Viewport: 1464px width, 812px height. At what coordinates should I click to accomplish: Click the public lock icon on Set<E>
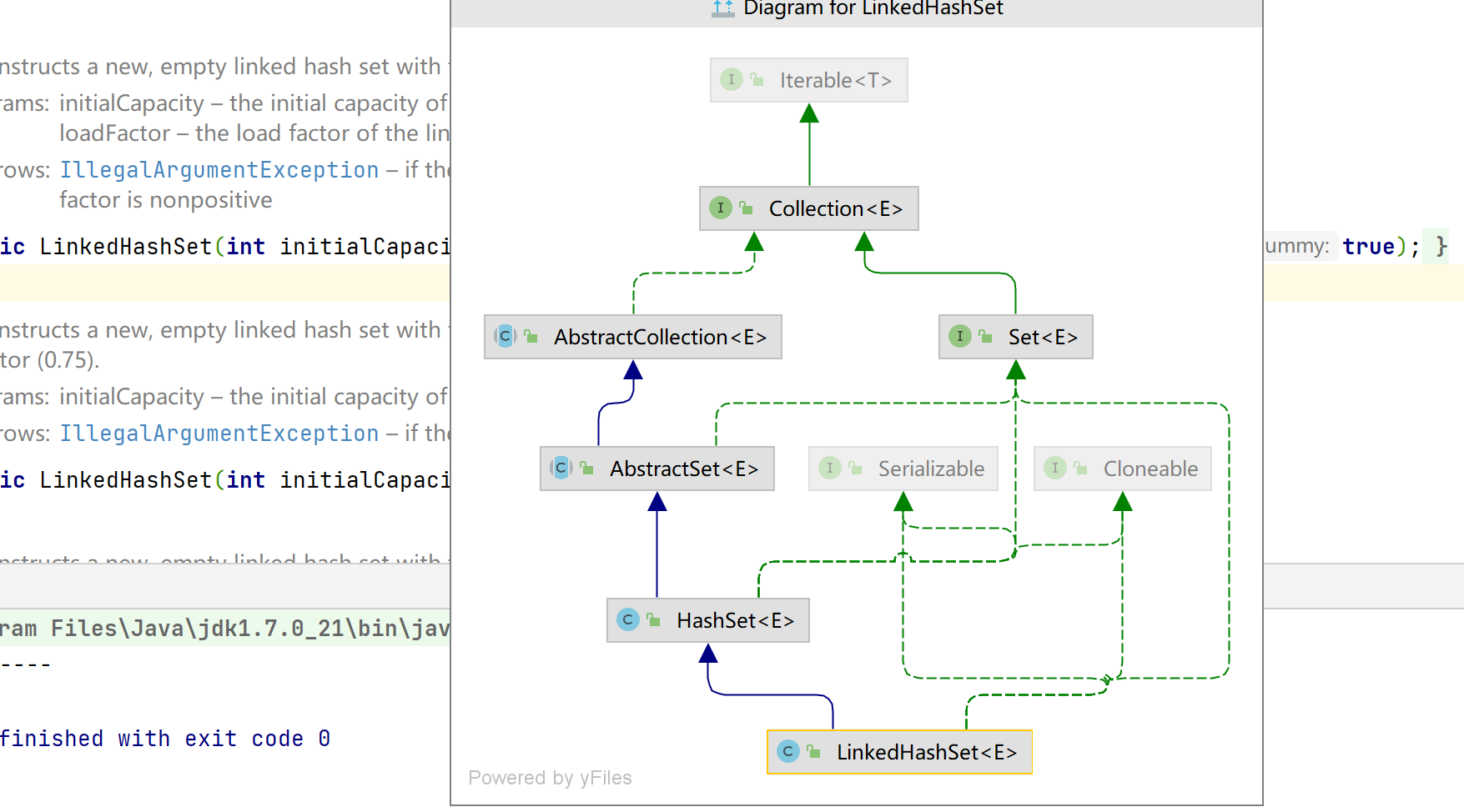click(x=986, y=336)
